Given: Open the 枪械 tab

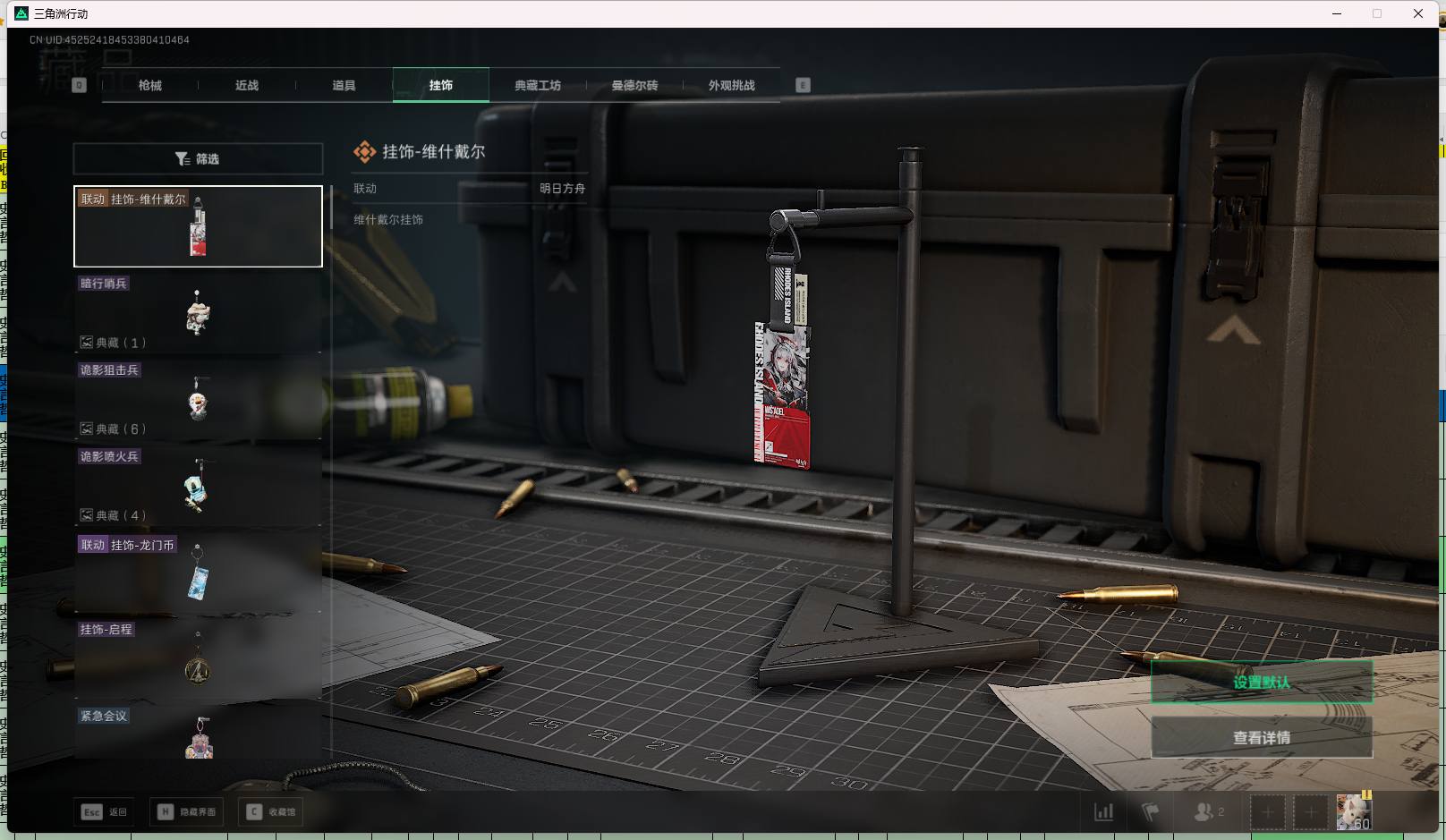Looking at the screenshot, I should 150,85.
